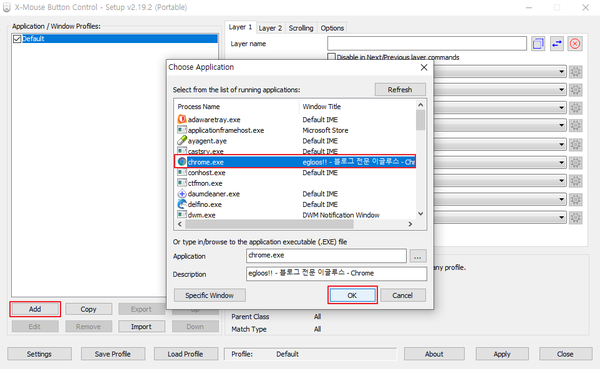The height and width of the screenshot is (369, 600).
Task: Select the applicationframehost.exe row
Action: (296, 130)
